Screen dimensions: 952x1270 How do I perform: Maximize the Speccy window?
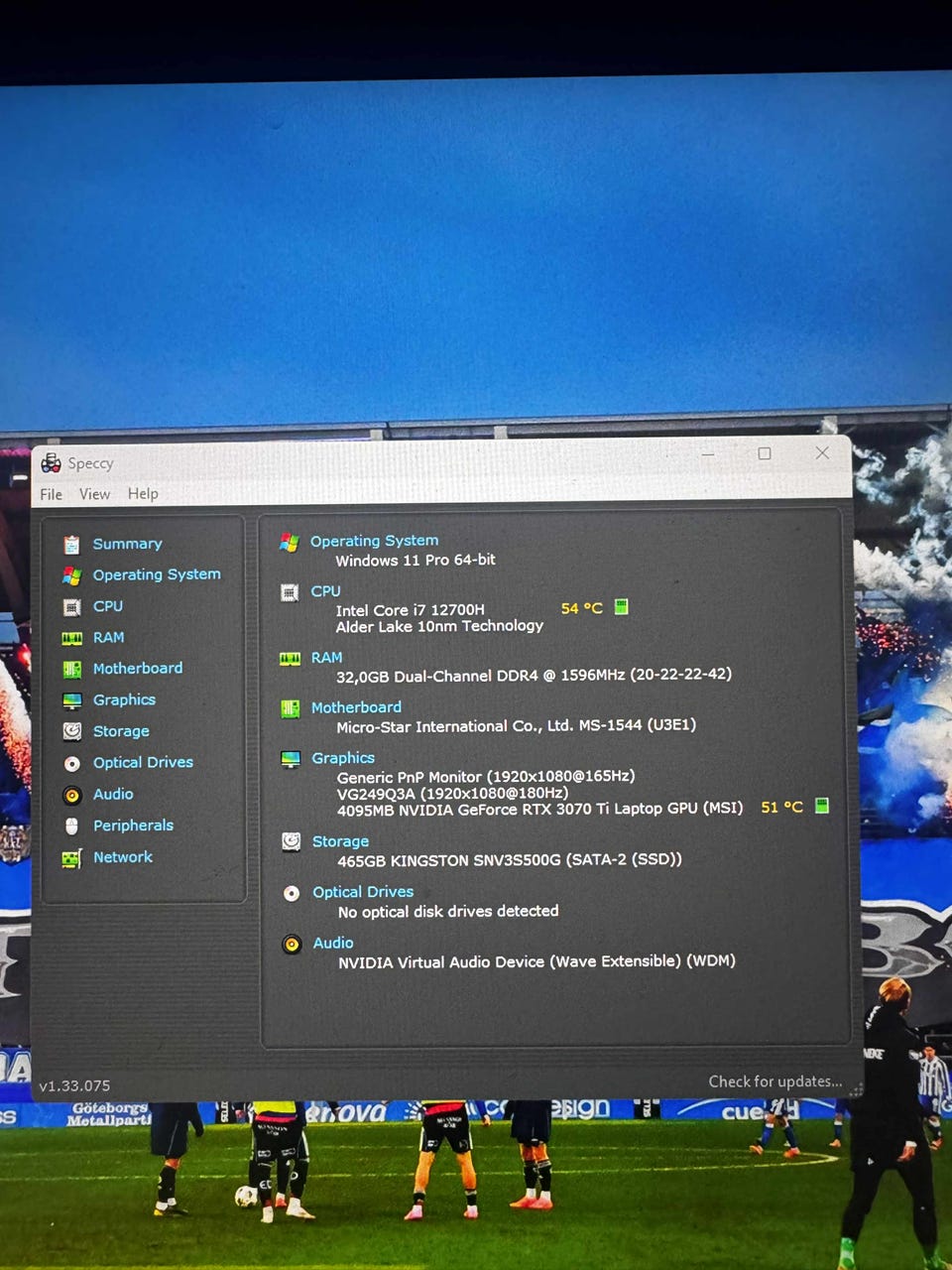(x=765, y=453)
